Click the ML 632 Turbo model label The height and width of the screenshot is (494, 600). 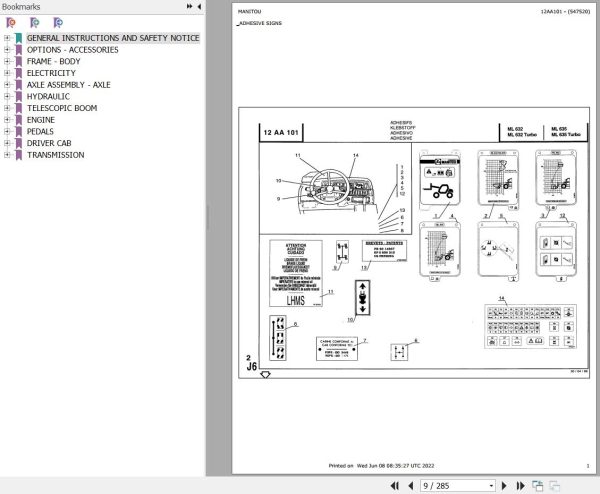point(522,134)
